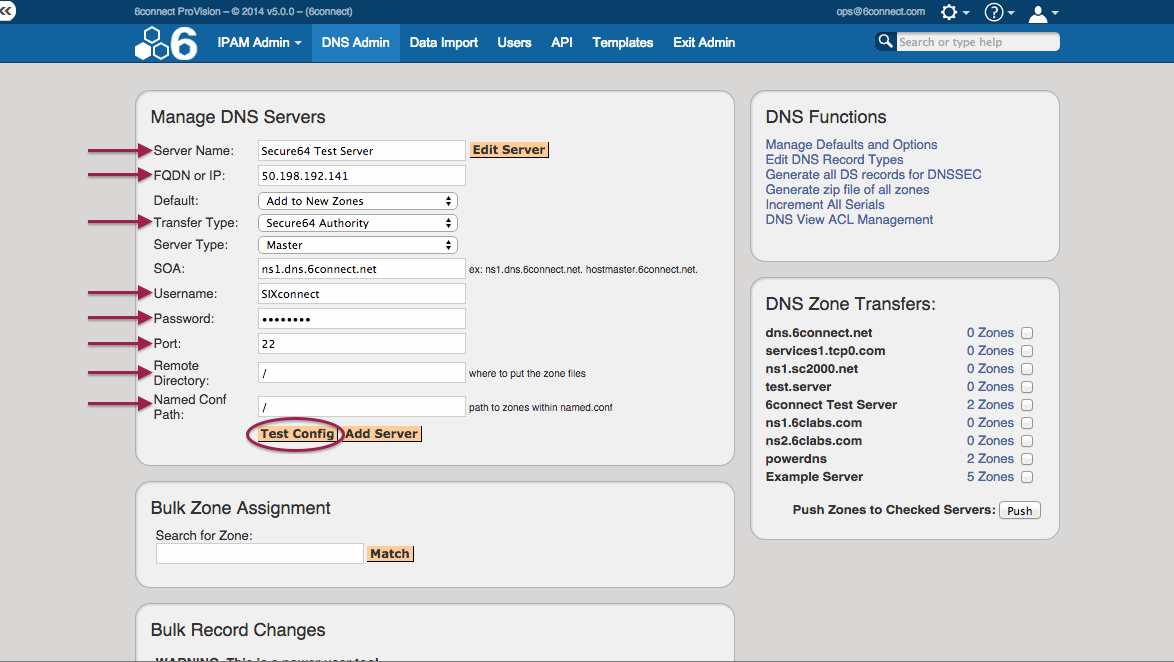Check the ns2.6clabs.com checkbox
The height and width of the screenshot is (662, 1174).
(1027, 441)
